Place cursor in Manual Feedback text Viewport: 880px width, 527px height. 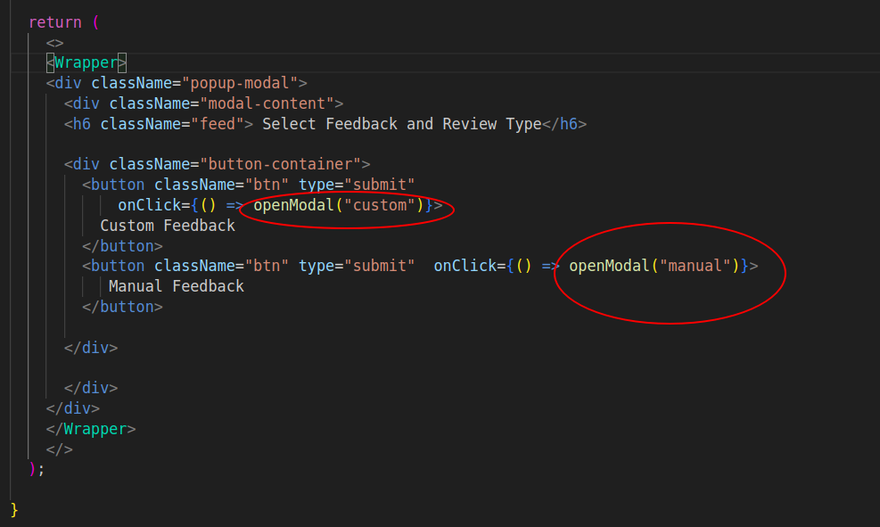pos(176,286)
